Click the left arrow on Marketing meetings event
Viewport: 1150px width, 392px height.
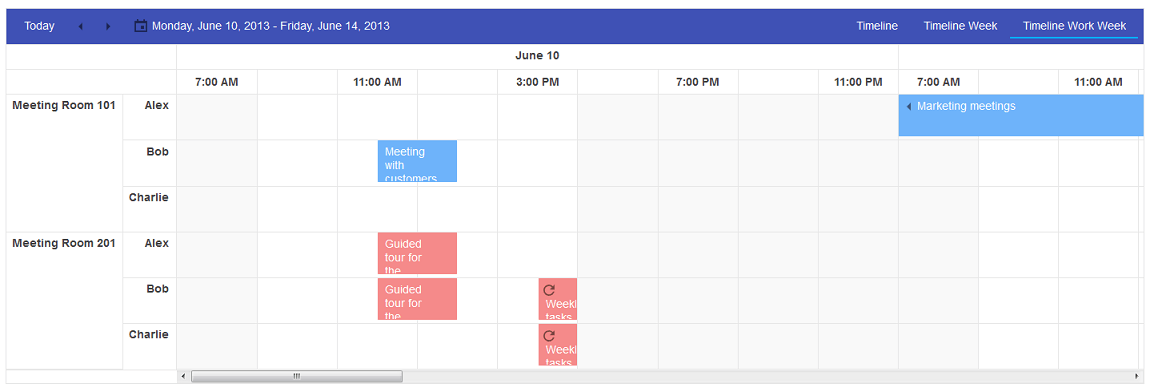909,106
